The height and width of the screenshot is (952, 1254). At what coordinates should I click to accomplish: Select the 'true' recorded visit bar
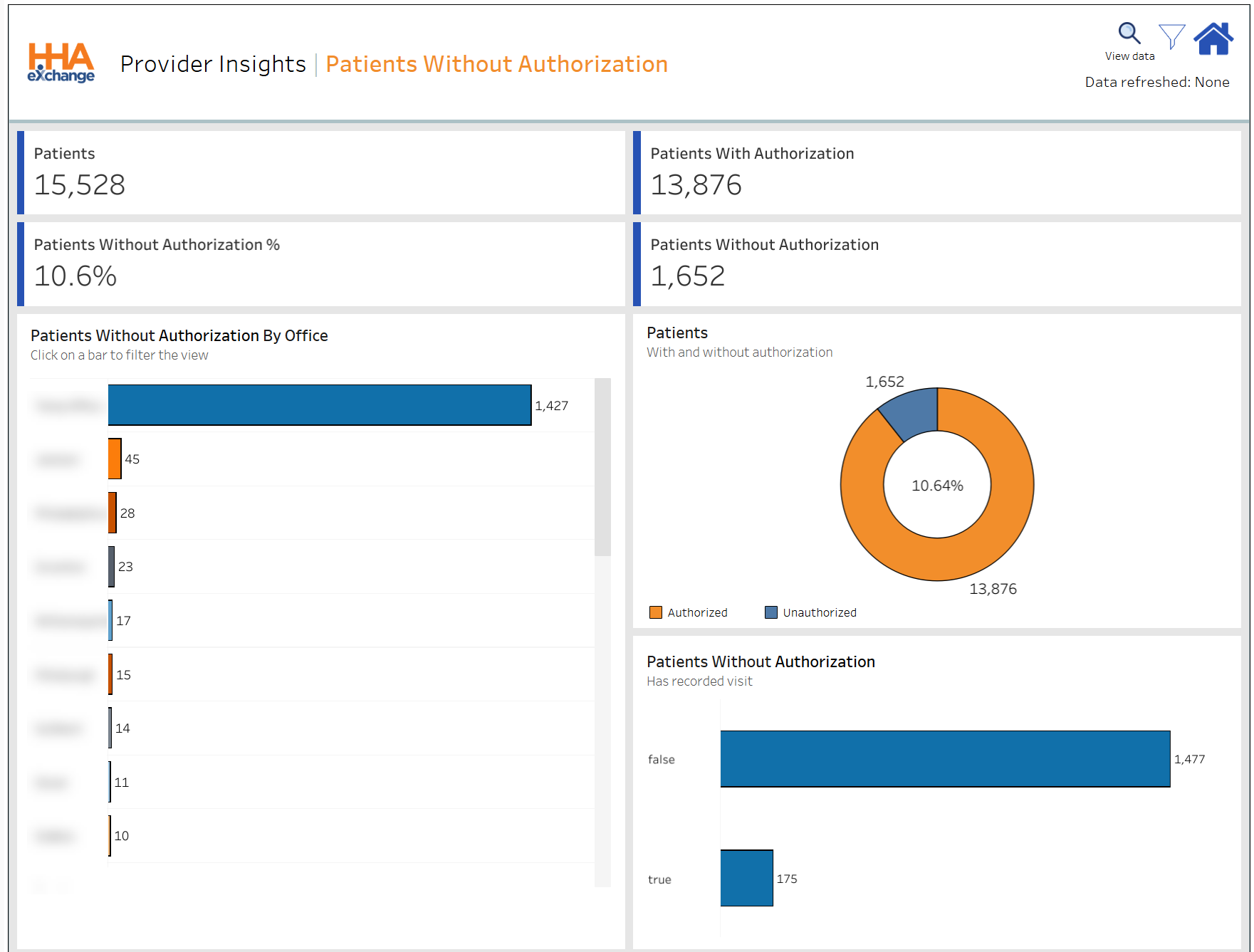pyautogui.click(x=746, y=878)
